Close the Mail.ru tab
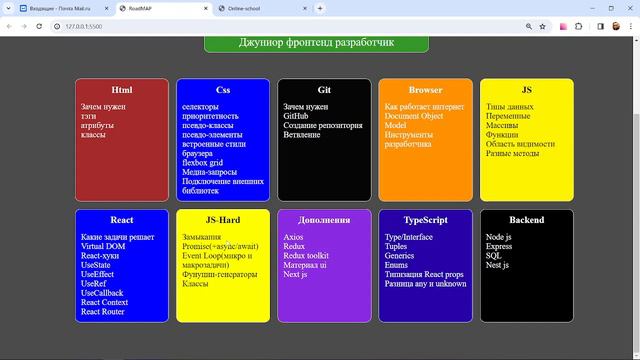Screen dimensions: 640x360 tap(107, 8)
